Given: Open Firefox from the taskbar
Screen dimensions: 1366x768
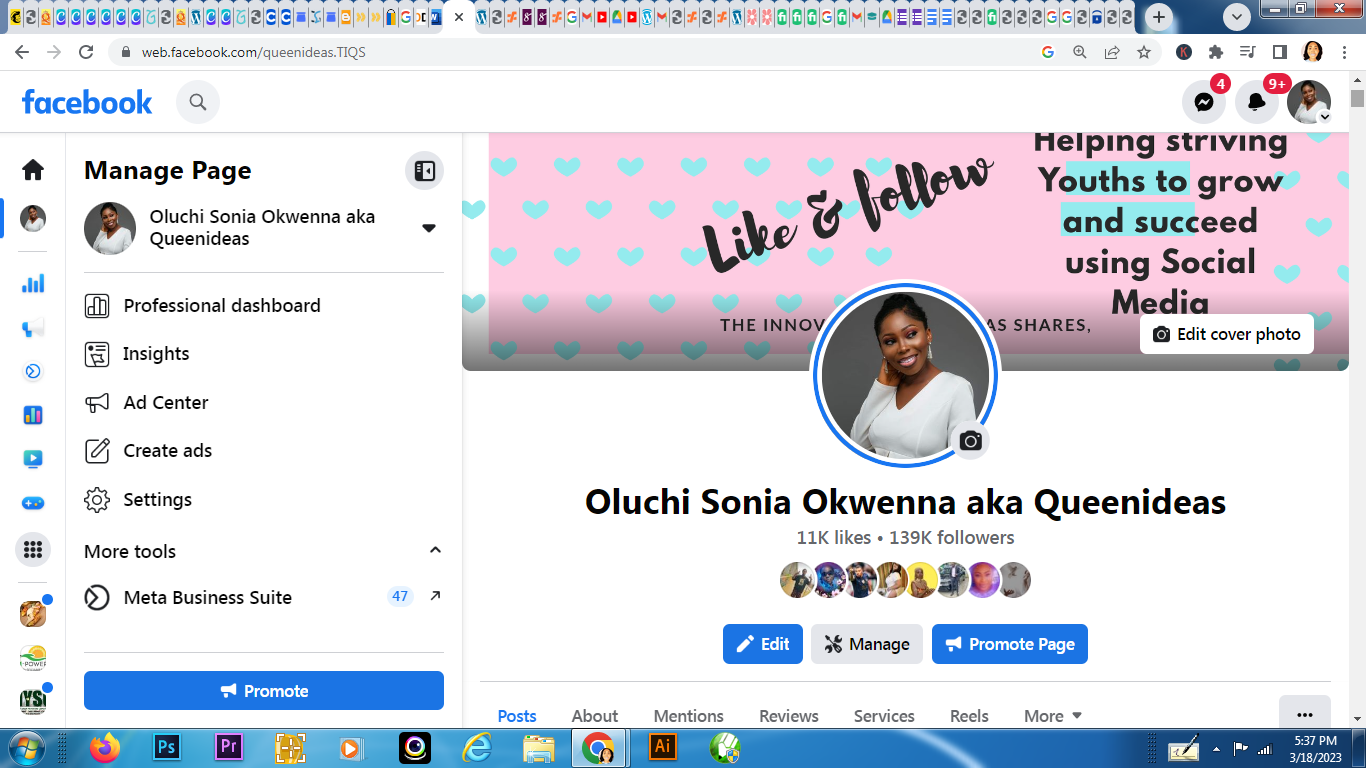Looking at the screenshot, I should tap(104, 747).
